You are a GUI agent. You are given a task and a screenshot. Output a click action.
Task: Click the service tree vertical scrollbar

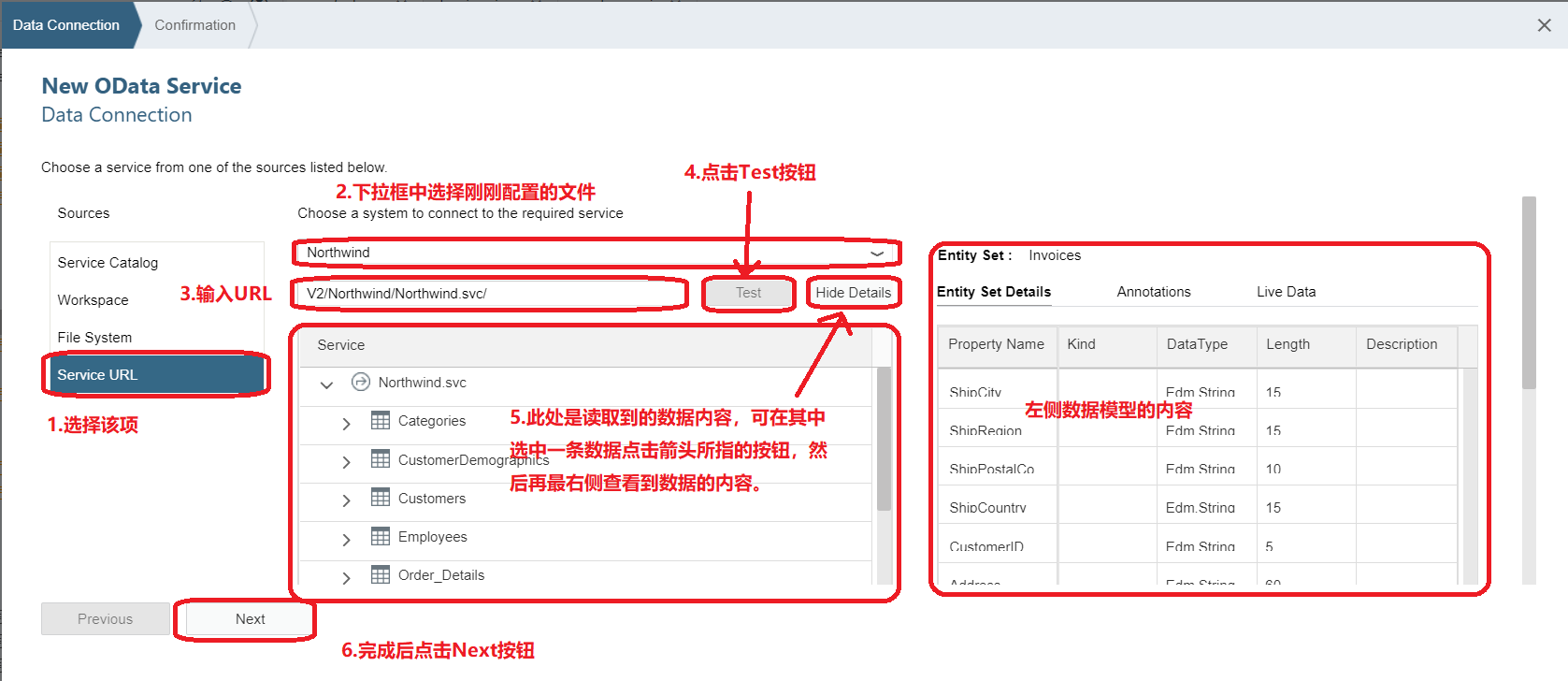tap(884, 440)
